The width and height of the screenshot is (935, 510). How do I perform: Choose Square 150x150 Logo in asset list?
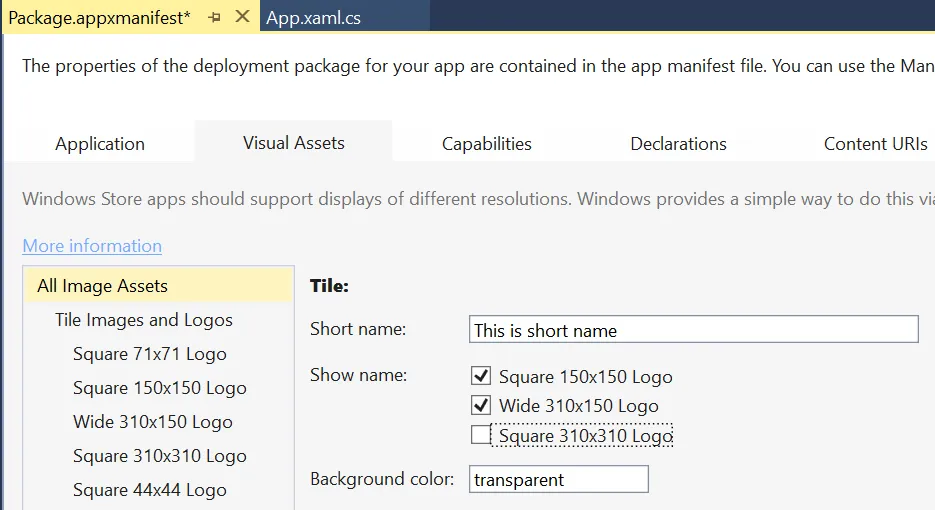click(x=160, y=388)
